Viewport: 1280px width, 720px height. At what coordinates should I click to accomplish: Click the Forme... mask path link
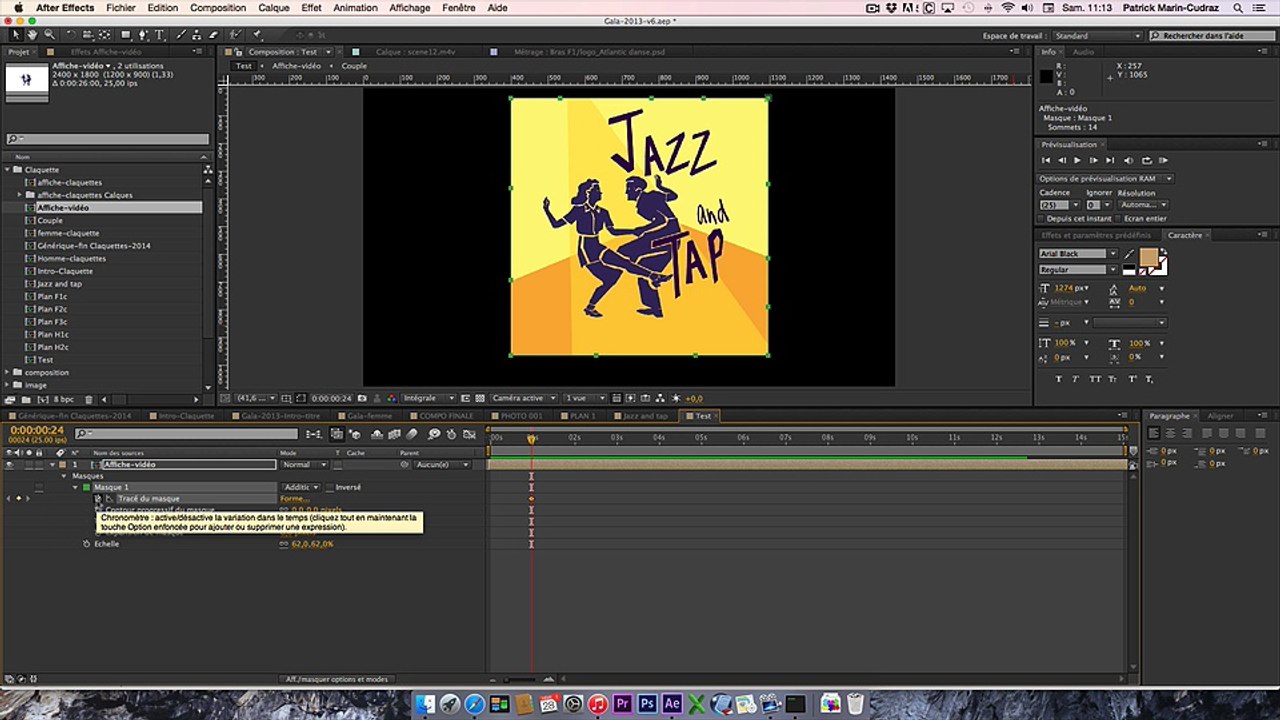(x=294, y=498)
